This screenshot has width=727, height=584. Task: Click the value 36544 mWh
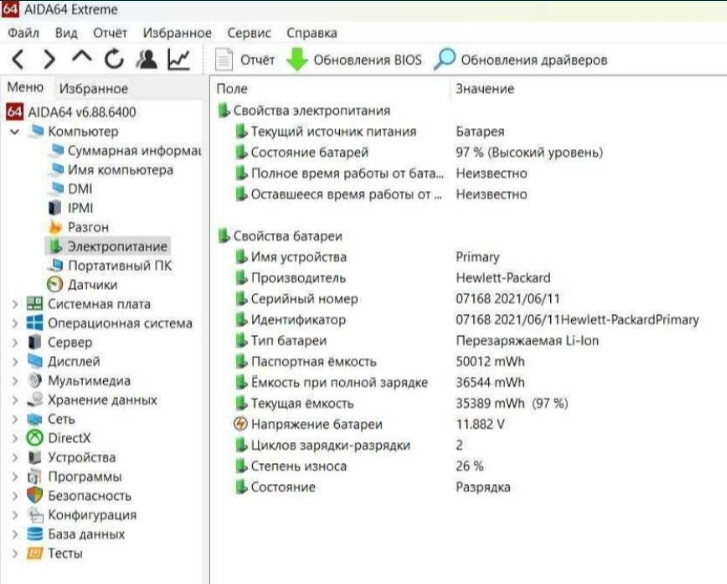pyautogui.click(x=490, y=382)
